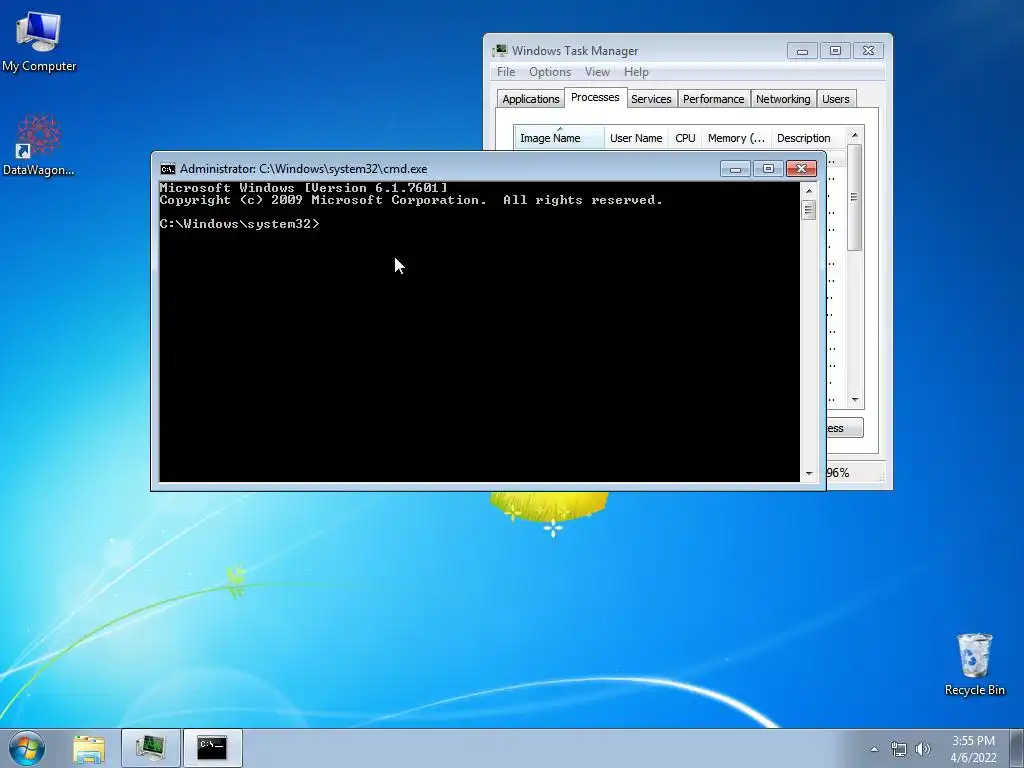Click Task Manager scrollbar down arrow

coord(855,400)
